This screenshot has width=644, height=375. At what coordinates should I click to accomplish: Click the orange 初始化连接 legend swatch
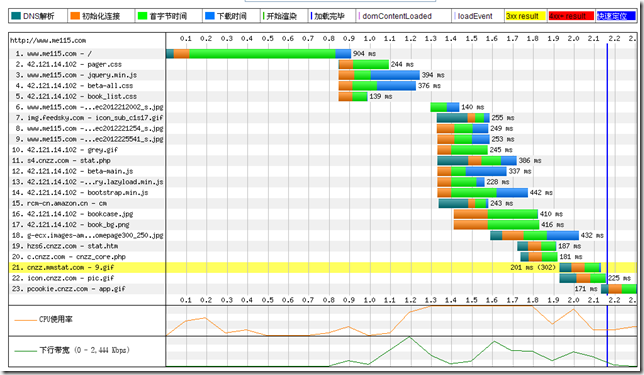point(75,16)
